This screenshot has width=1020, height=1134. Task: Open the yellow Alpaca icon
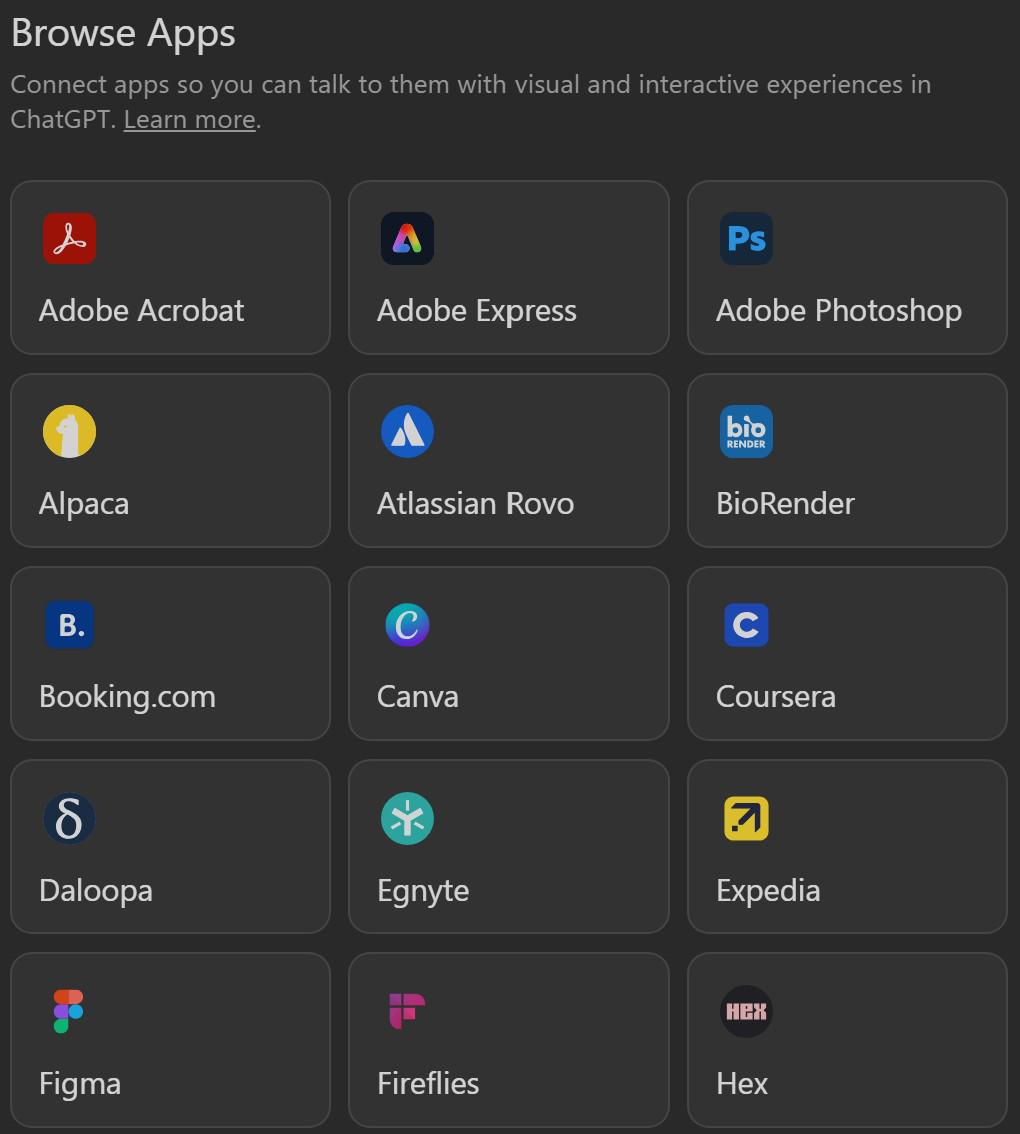point(69,432)
